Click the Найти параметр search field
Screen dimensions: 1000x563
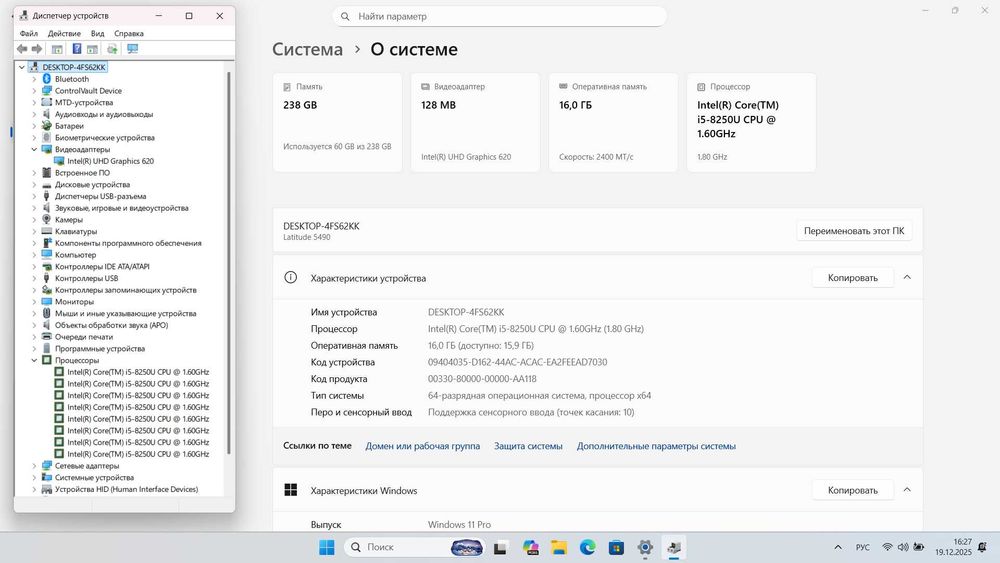[x=499, y=17]
